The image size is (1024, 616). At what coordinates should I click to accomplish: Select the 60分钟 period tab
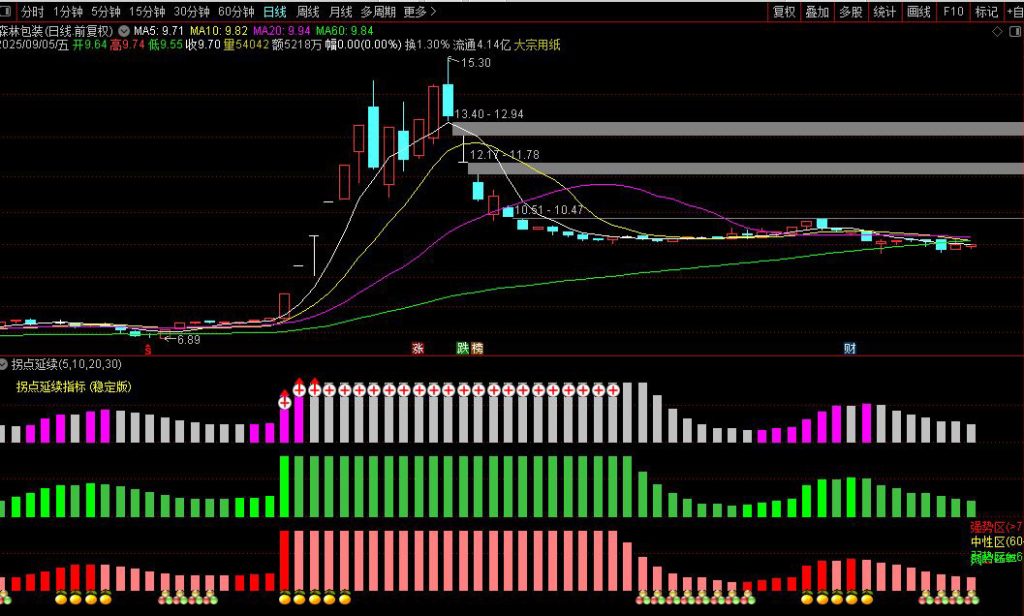[x=236, y=12]
